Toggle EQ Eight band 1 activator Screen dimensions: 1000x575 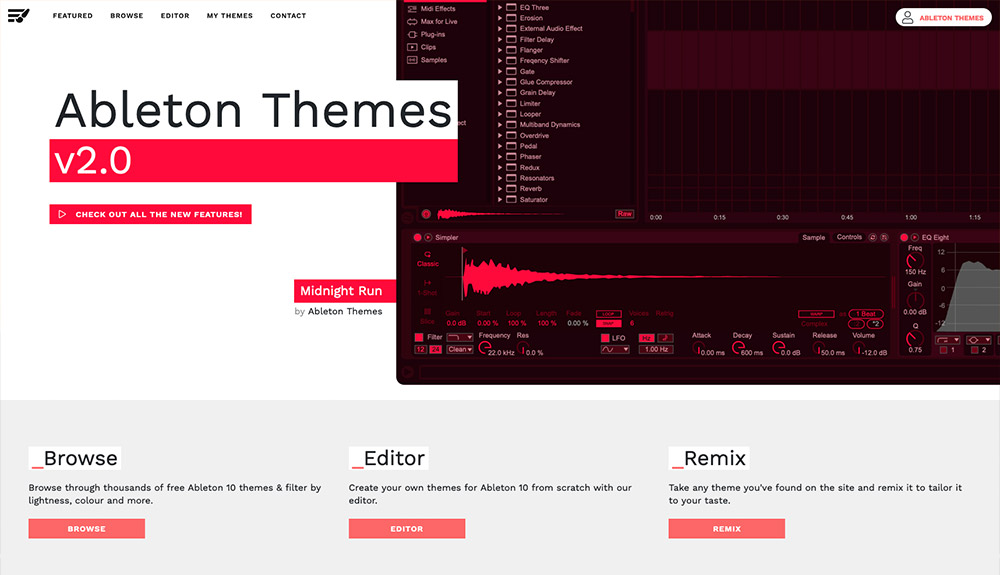pos(943,350)
